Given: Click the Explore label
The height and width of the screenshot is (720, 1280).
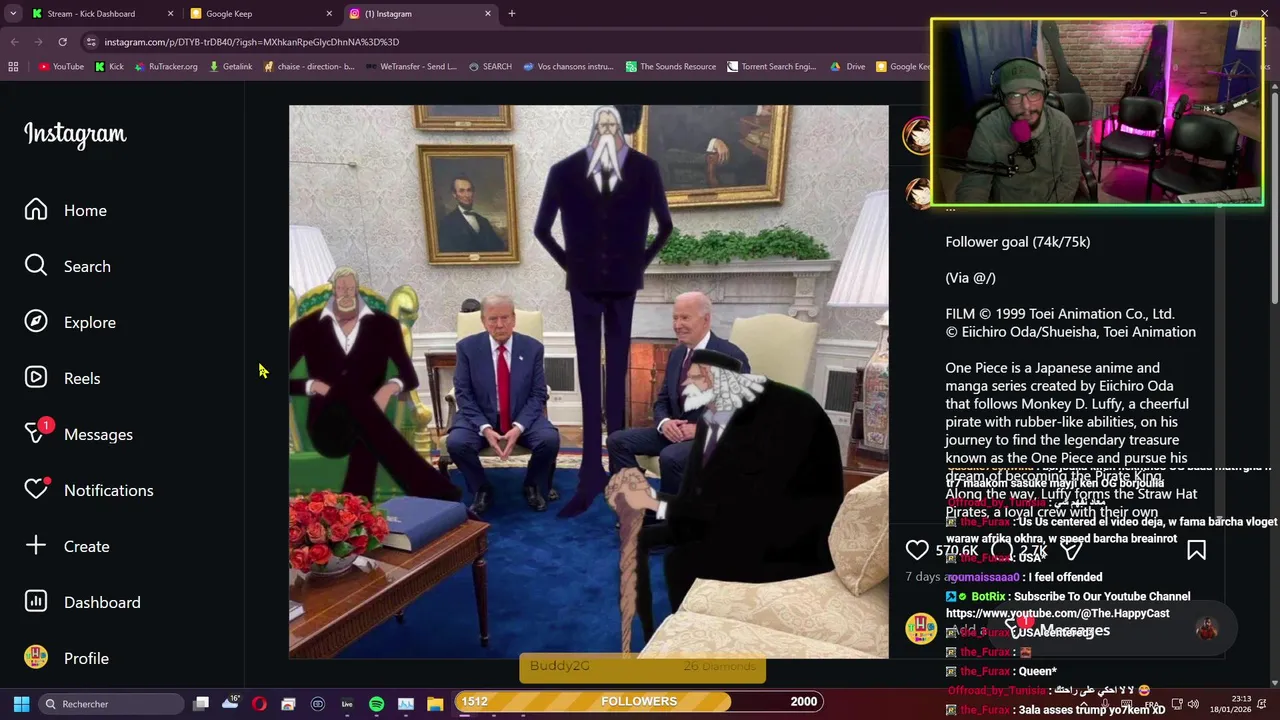Looking at the screenshot, I should 90,322.
